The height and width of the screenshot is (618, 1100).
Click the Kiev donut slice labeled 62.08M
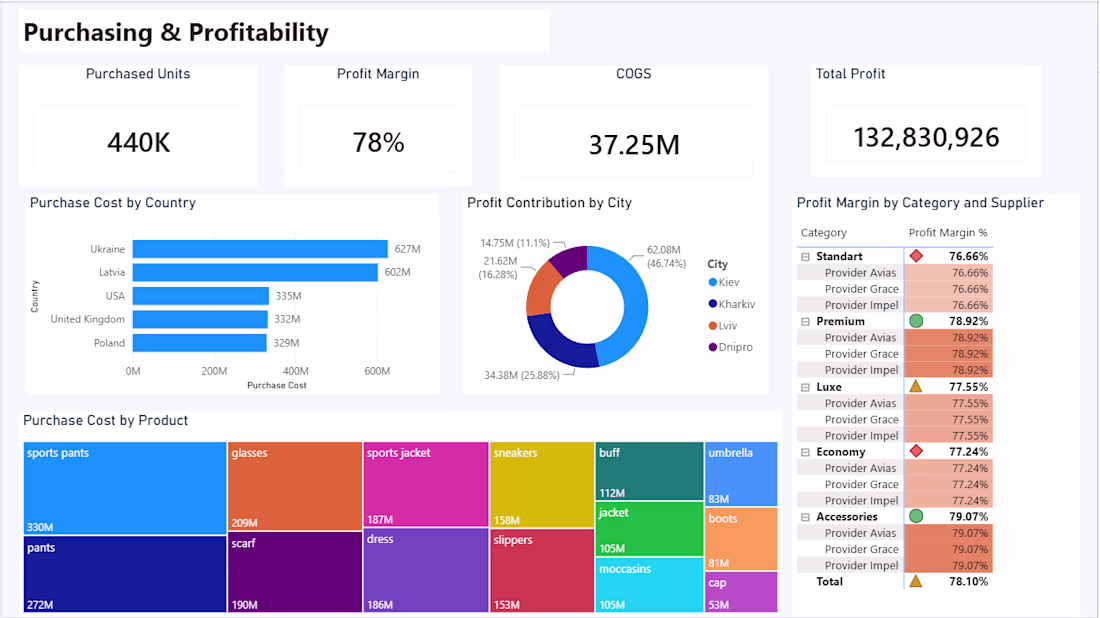[x=634, y=303]
